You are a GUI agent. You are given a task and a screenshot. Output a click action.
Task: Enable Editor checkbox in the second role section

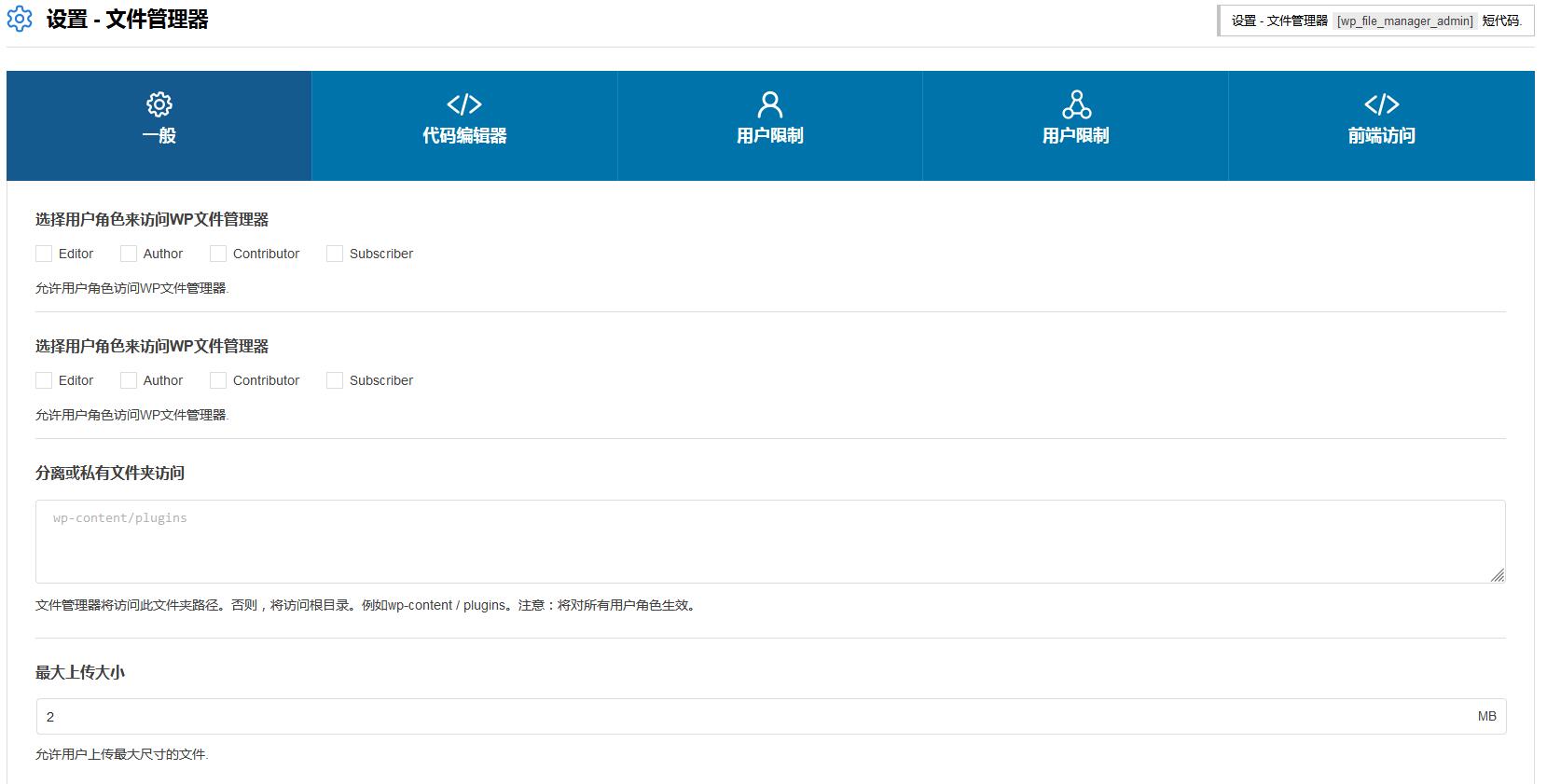44,380
